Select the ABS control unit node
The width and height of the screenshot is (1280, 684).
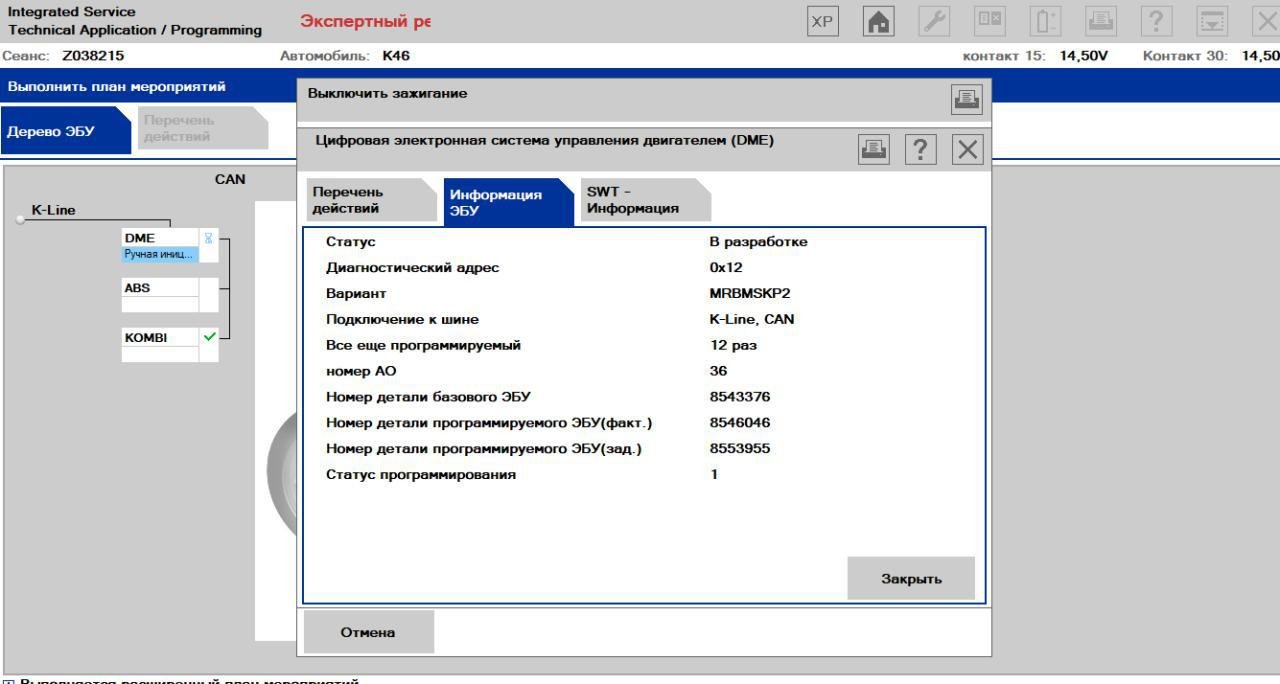[x=160, y=288]
